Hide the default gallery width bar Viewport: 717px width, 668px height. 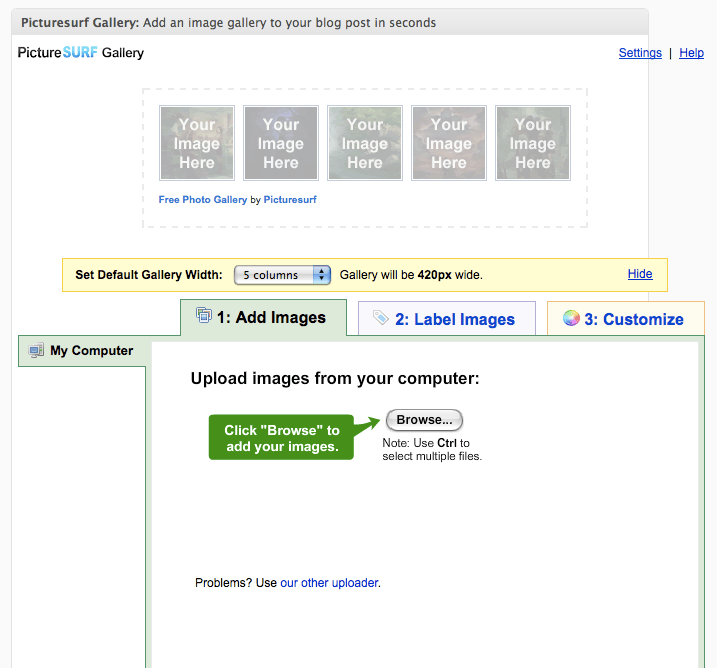(x=640, y=274)
